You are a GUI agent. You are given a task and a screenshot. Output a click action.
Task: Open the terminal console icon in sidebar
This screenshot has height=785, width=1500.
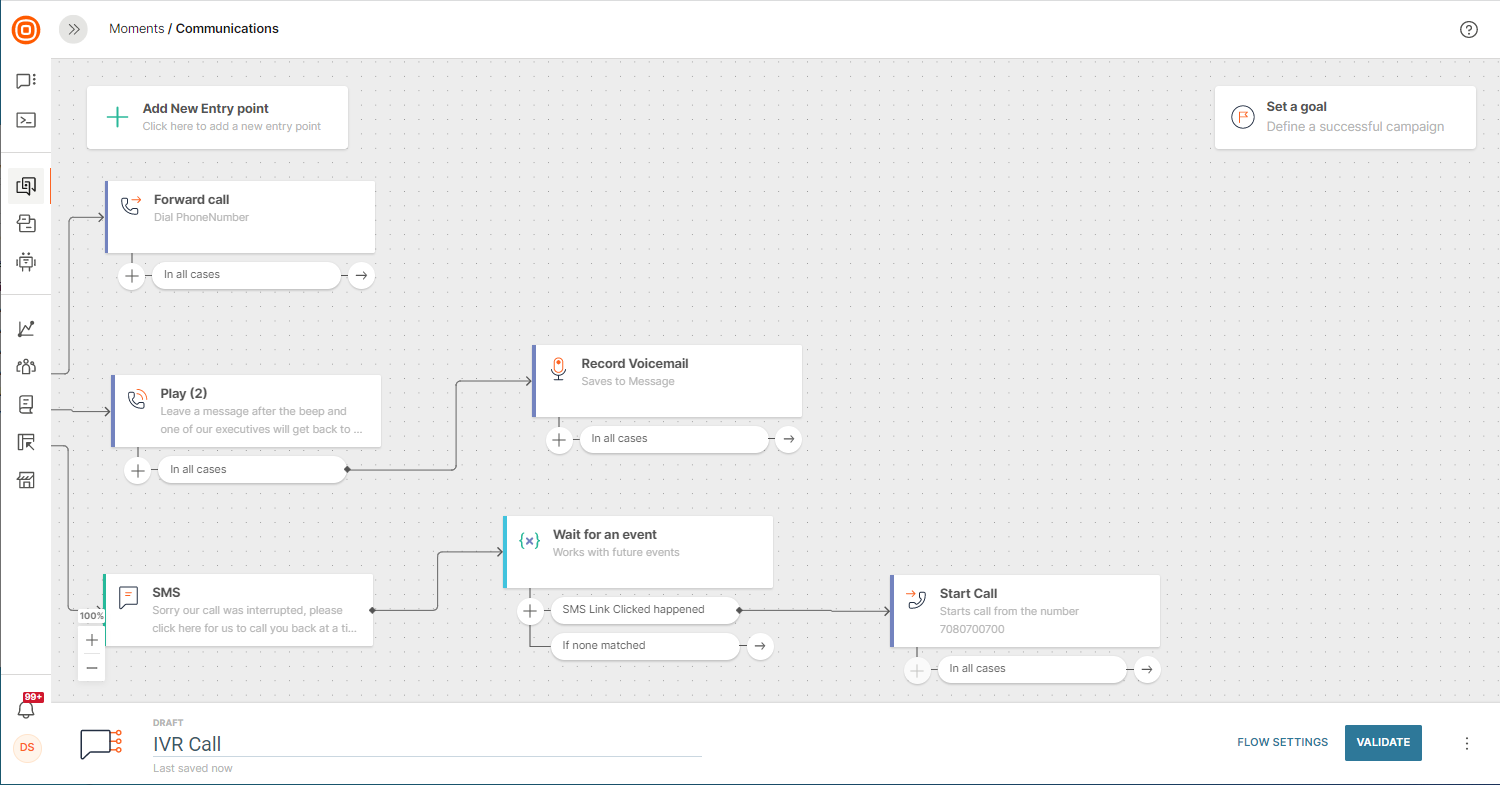pos(26,120)
